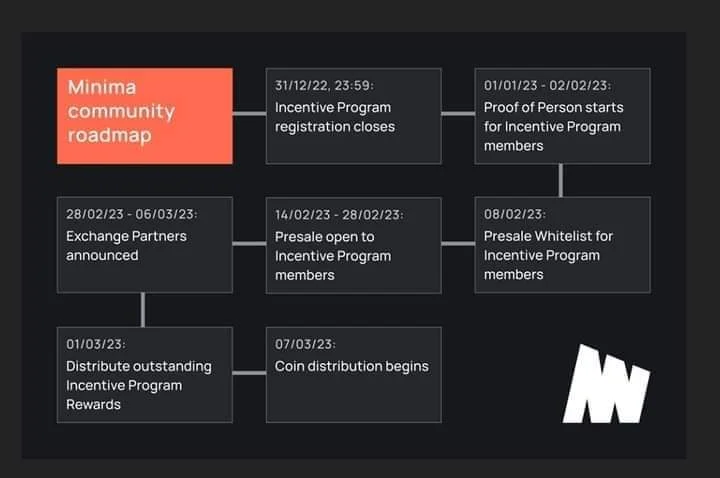The width and height of the screenshot is (720, 478).
Task: Click vertical connector below Exchange Partners card
Action: (143, 310)
